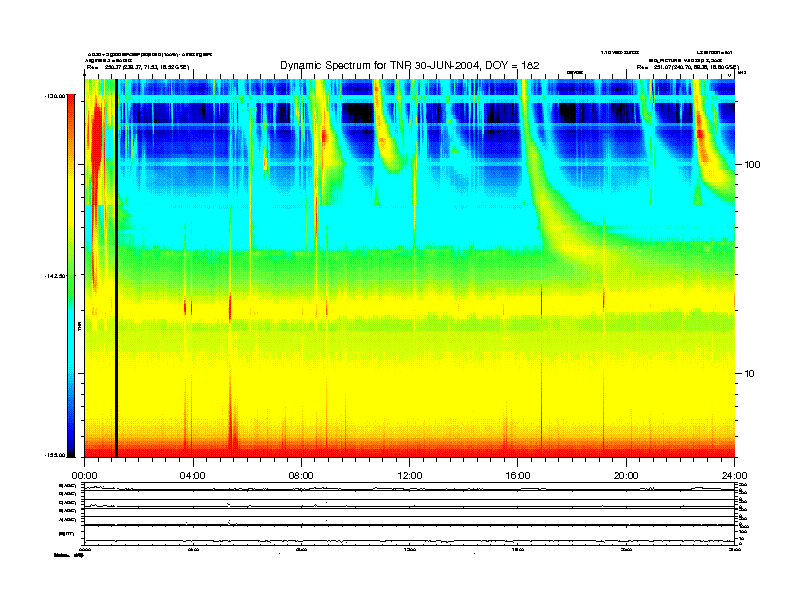This screenshot has height=612, width=792.
Task: Click the large 20:00 time-axis label
Action: coord(626,476)
